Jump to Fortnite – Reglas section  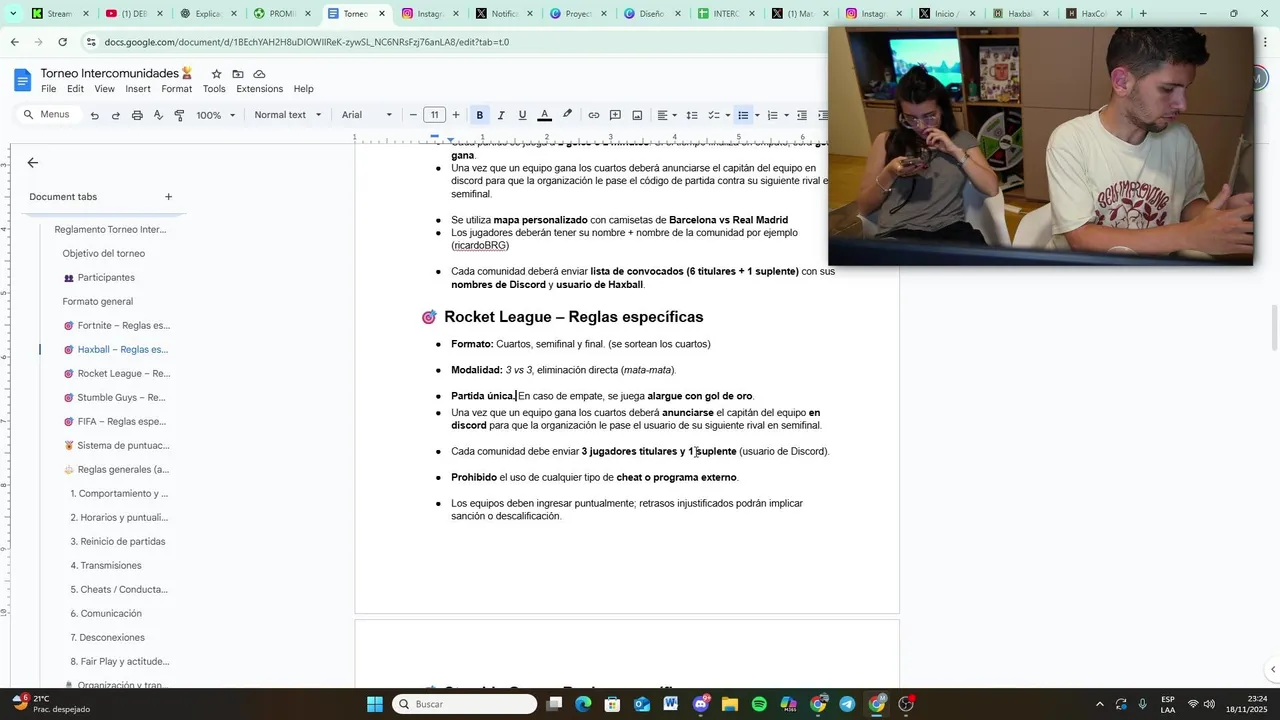(x=116, y=326)
